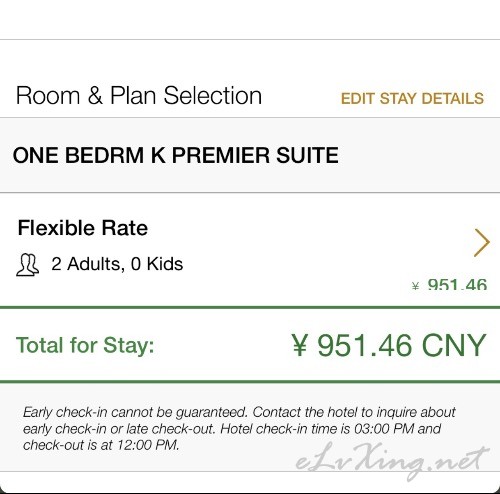Tap the 2 Adults, 0 Kids text
Screen dimensions: 500x494
[x=117, y=264]
